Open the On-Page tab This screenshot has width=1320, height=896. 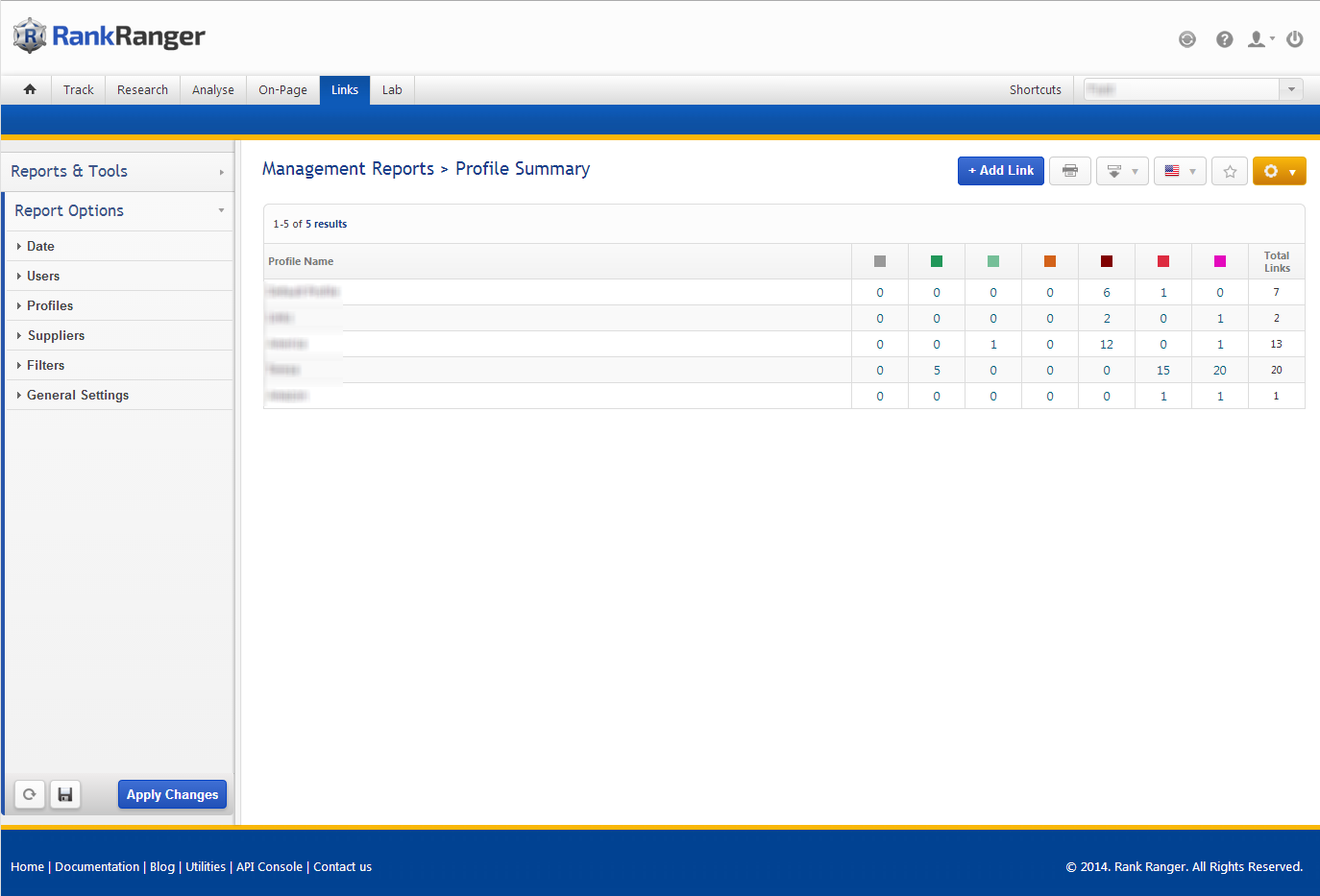282,89
